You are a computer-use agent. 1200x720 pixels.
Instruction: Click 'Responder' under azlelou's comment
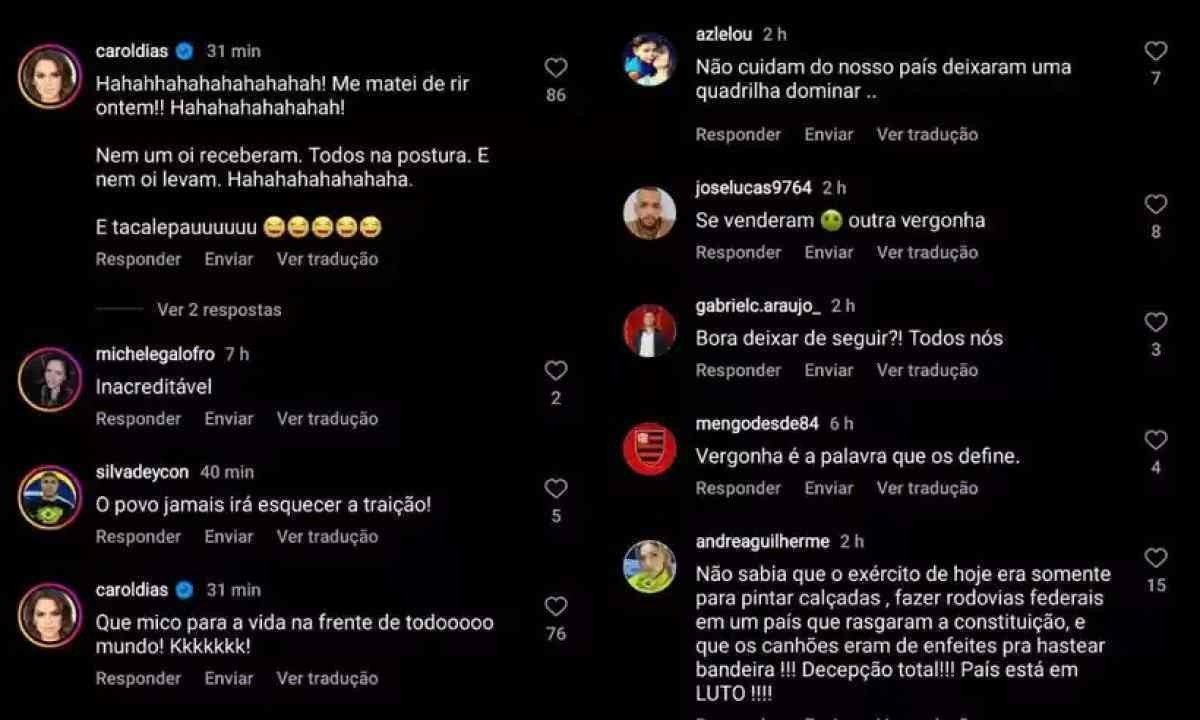pyautogui.click(x=738, y=134)
